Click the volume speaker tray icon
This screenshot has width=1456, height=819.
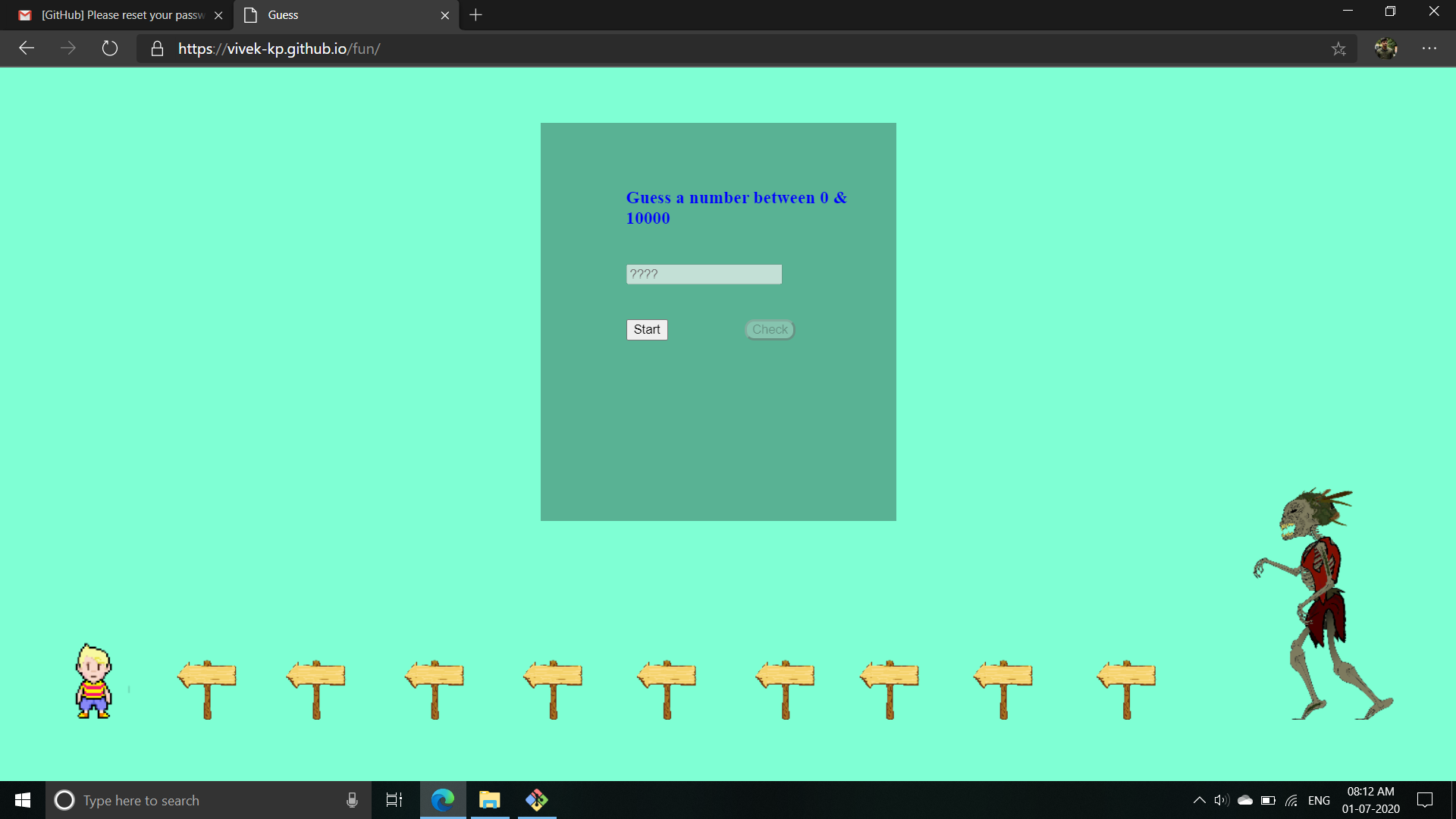(x=1221, y=800)
